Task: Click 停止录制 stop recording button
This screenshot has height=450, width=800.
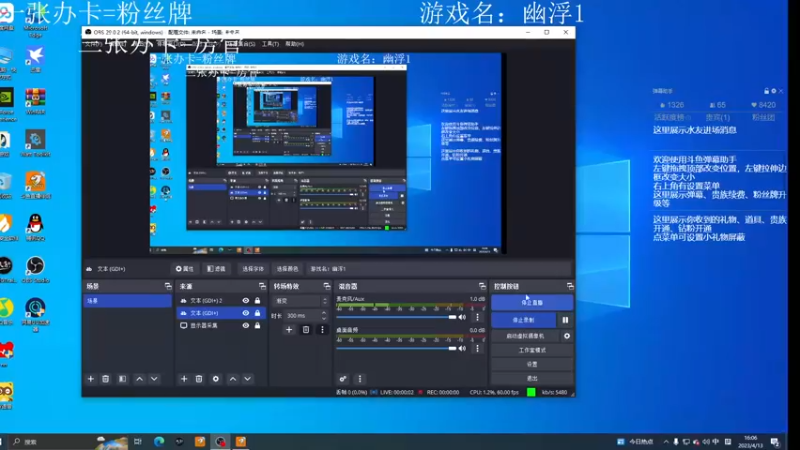Action: pyautogui.click(x=523, y=320)
